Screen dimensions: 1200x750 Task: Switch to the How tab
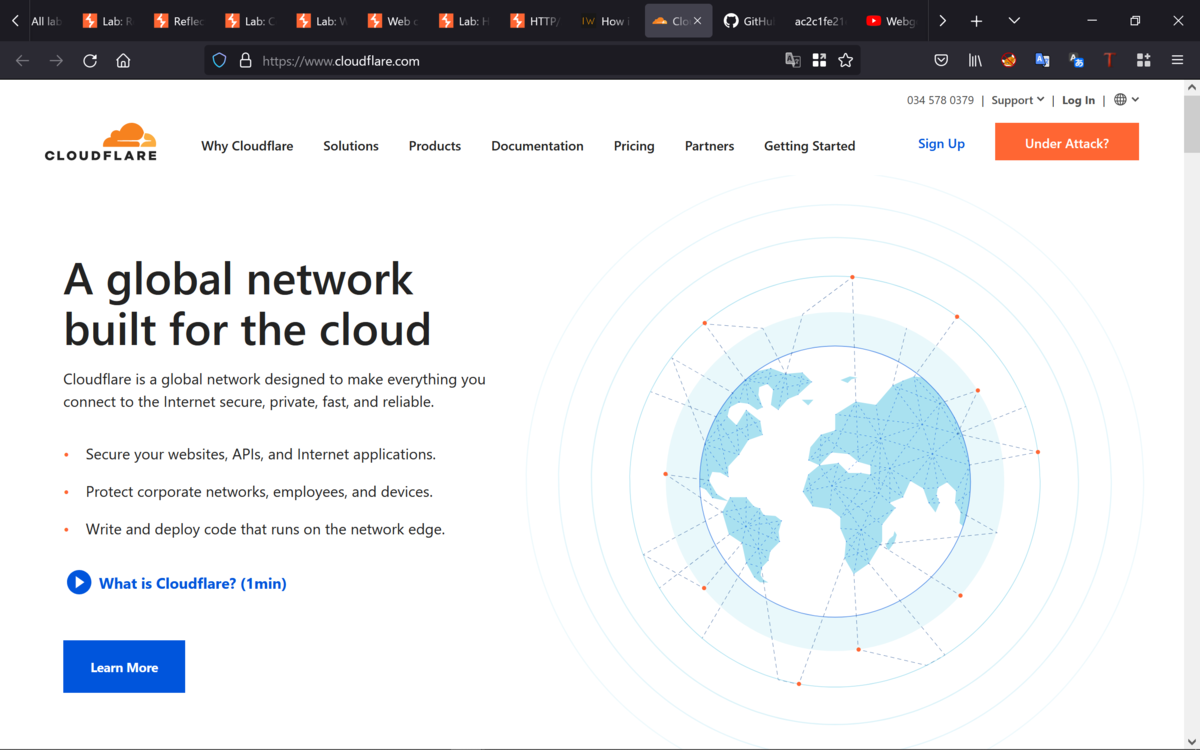pyautogui.click(x=607, y=21)
